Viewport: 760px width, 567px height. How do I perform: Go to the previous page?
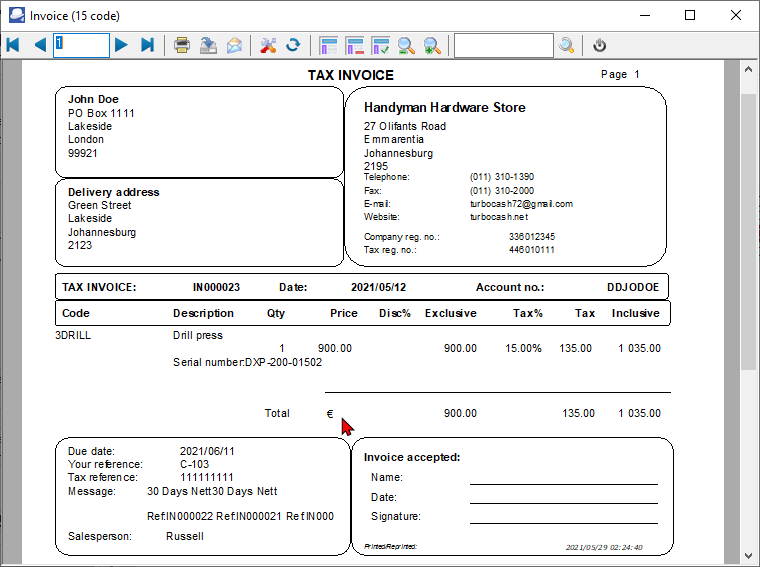39,45
